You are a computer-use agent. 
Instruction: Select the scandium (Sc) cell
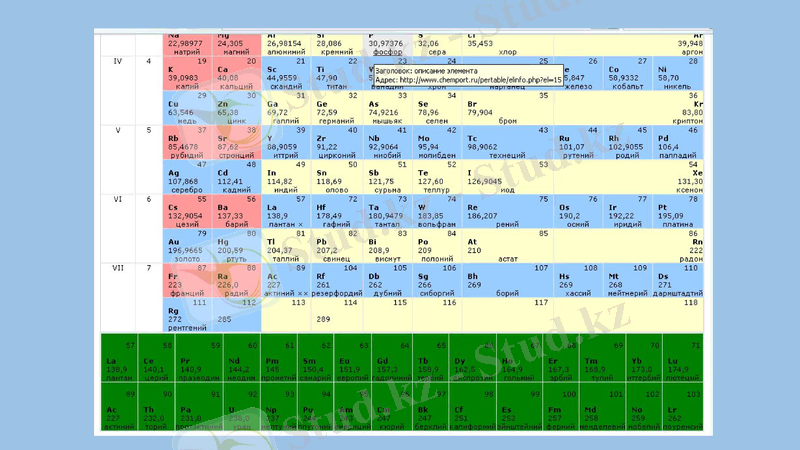coord(287,73)
